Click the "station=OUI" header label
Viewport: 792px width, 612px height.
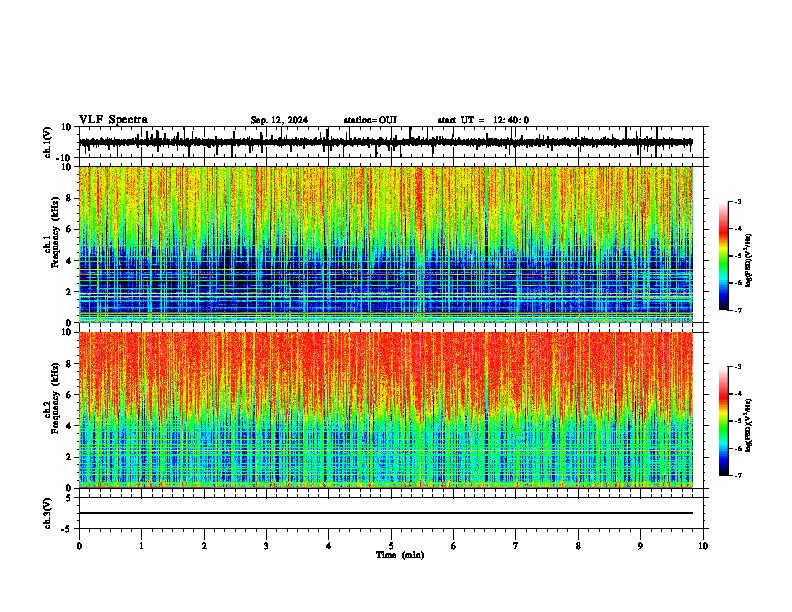(x=370, y=120)
